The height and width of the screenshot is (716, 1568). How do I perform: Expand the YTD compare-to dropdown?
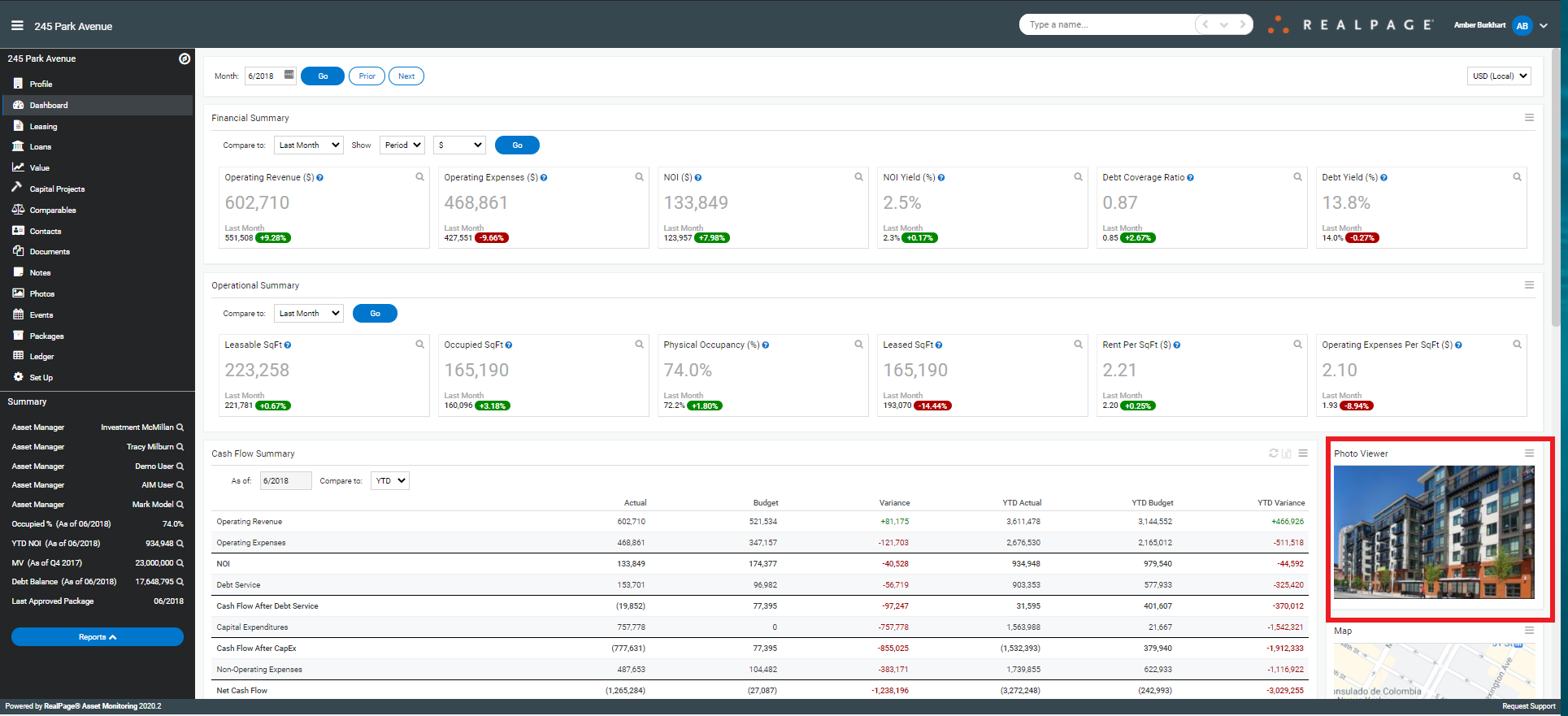tap(390, 480)
